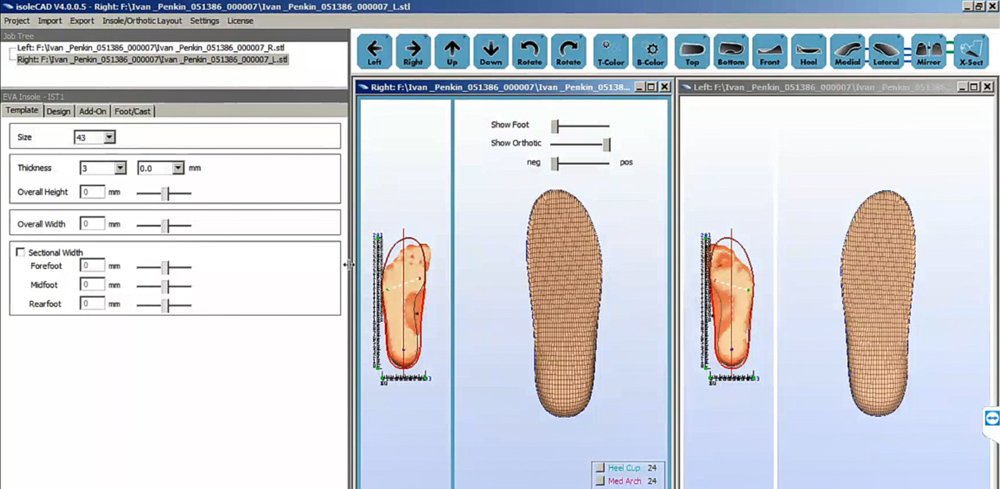This screenshot has height=489, width=1000.
Task: Select the X-Sect cross-section tool
Action: tap(970, 50)
